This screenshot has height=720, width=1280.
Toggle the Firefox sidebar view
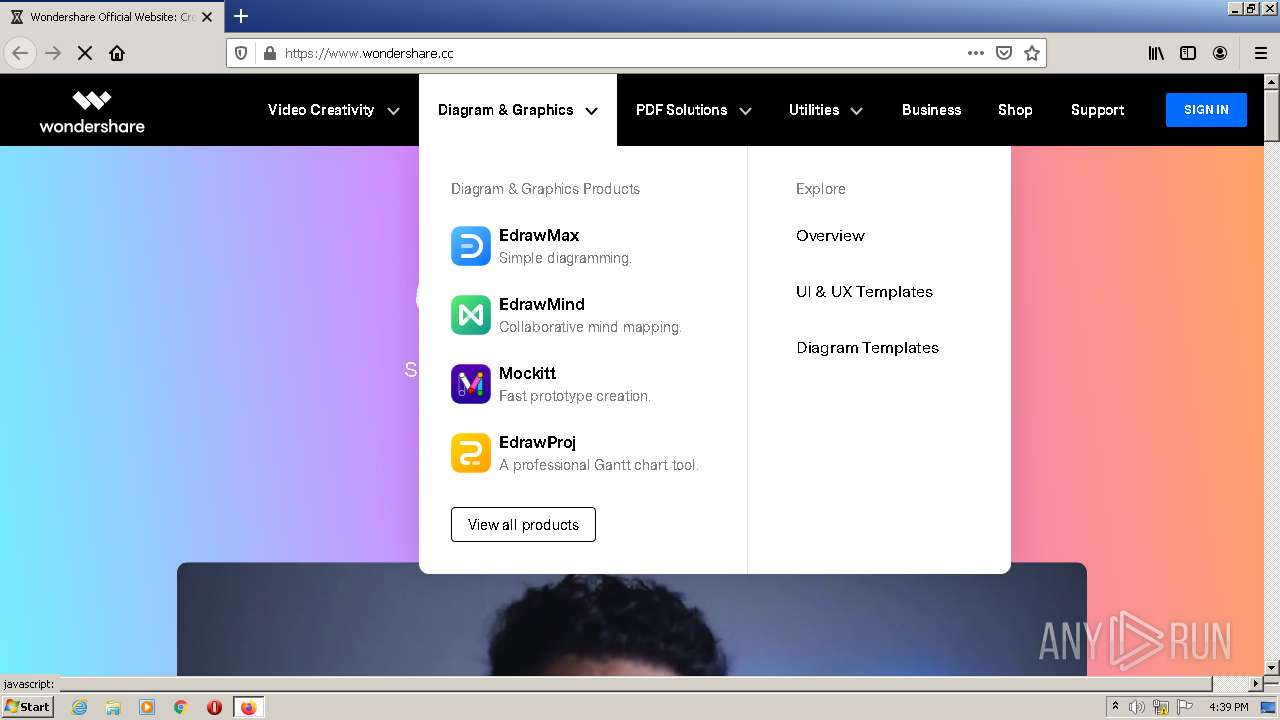[x=1188, y=53]
